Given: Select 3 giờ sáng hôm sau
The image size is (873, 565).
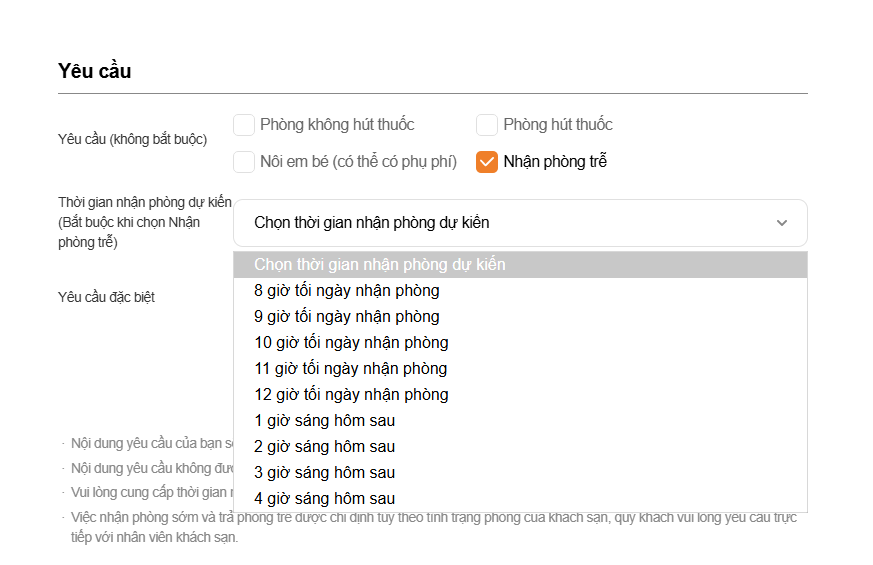Looking at the screenshot, I should [325, 473].
